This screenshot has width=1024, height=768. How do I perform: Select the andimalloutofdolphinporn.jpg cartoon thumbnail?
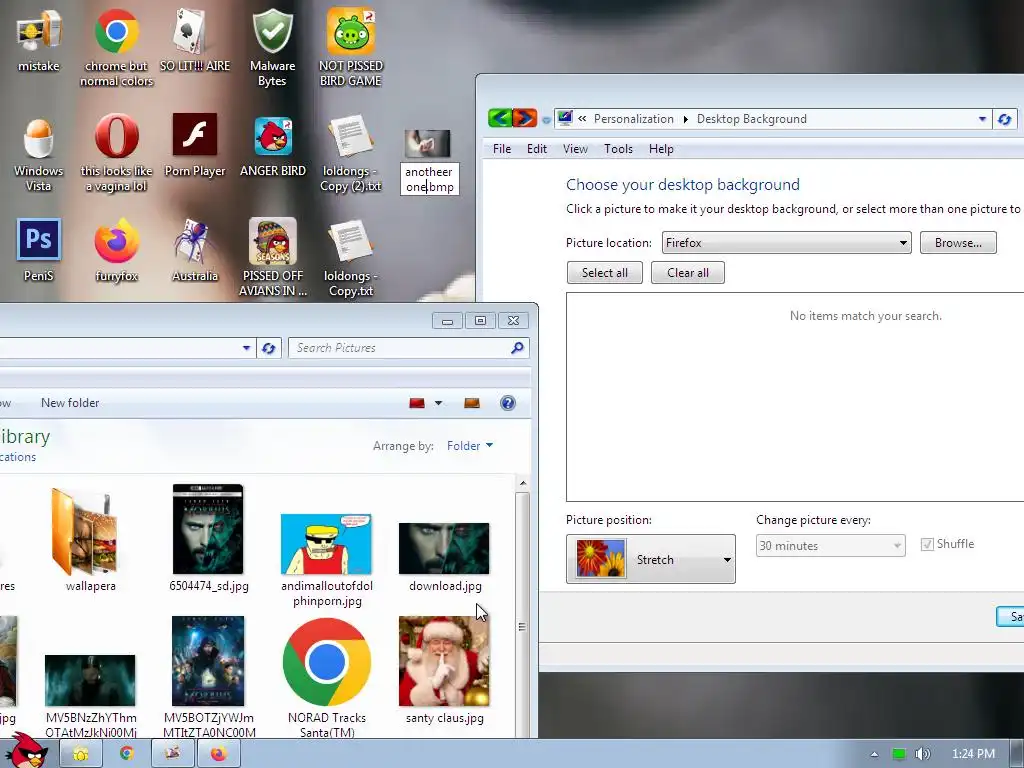[x=327, y=544]
